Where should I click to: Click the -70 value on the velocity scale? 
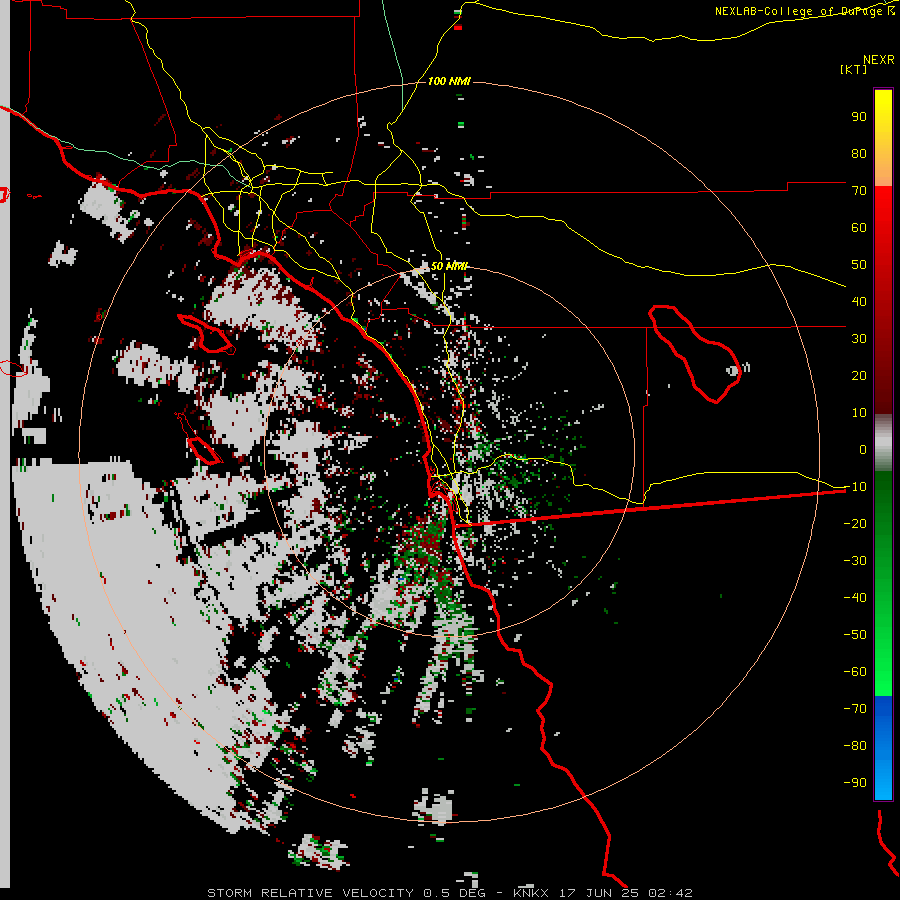[x=855, y=709]
